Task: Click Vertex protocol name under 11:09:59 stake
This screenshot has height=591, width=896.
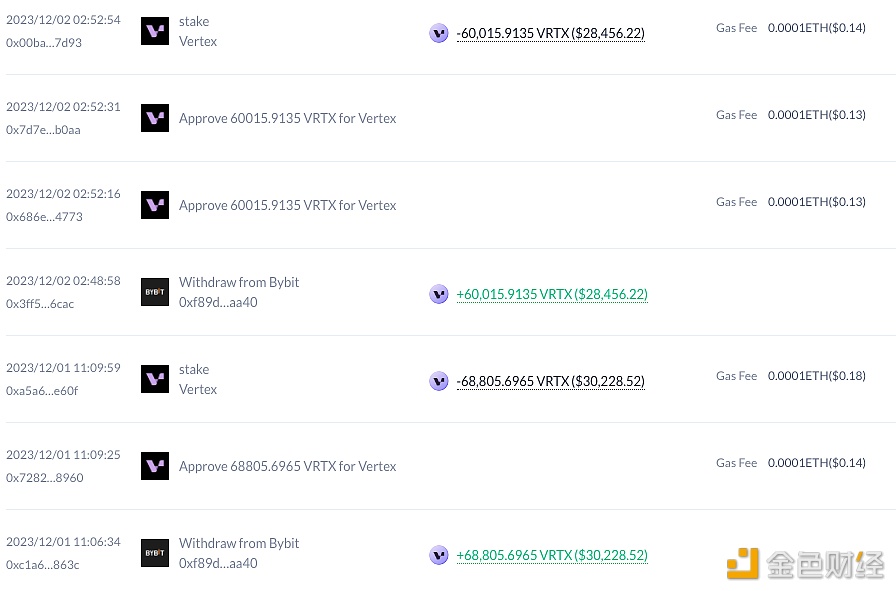Action: click(198, 389)
